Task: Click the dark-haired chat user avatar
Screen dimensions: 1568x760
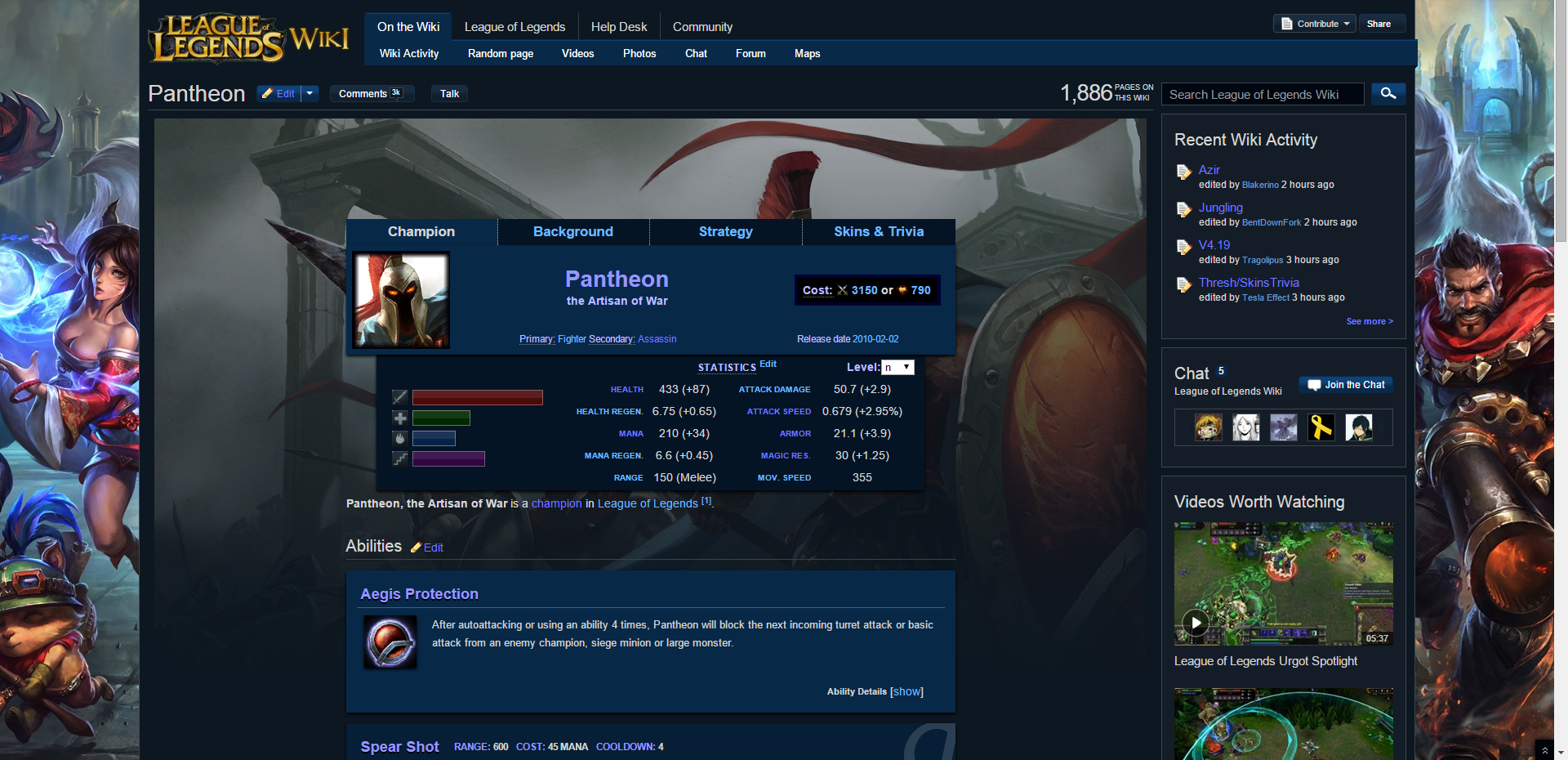Action: (x=1359, y=427)
